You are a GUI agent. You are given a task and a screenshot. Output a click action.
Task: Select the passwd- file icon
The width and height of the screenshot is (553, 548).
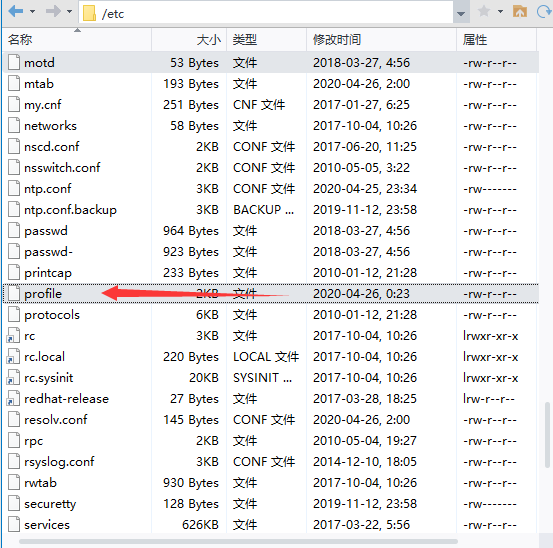click(x=14, y=251)
